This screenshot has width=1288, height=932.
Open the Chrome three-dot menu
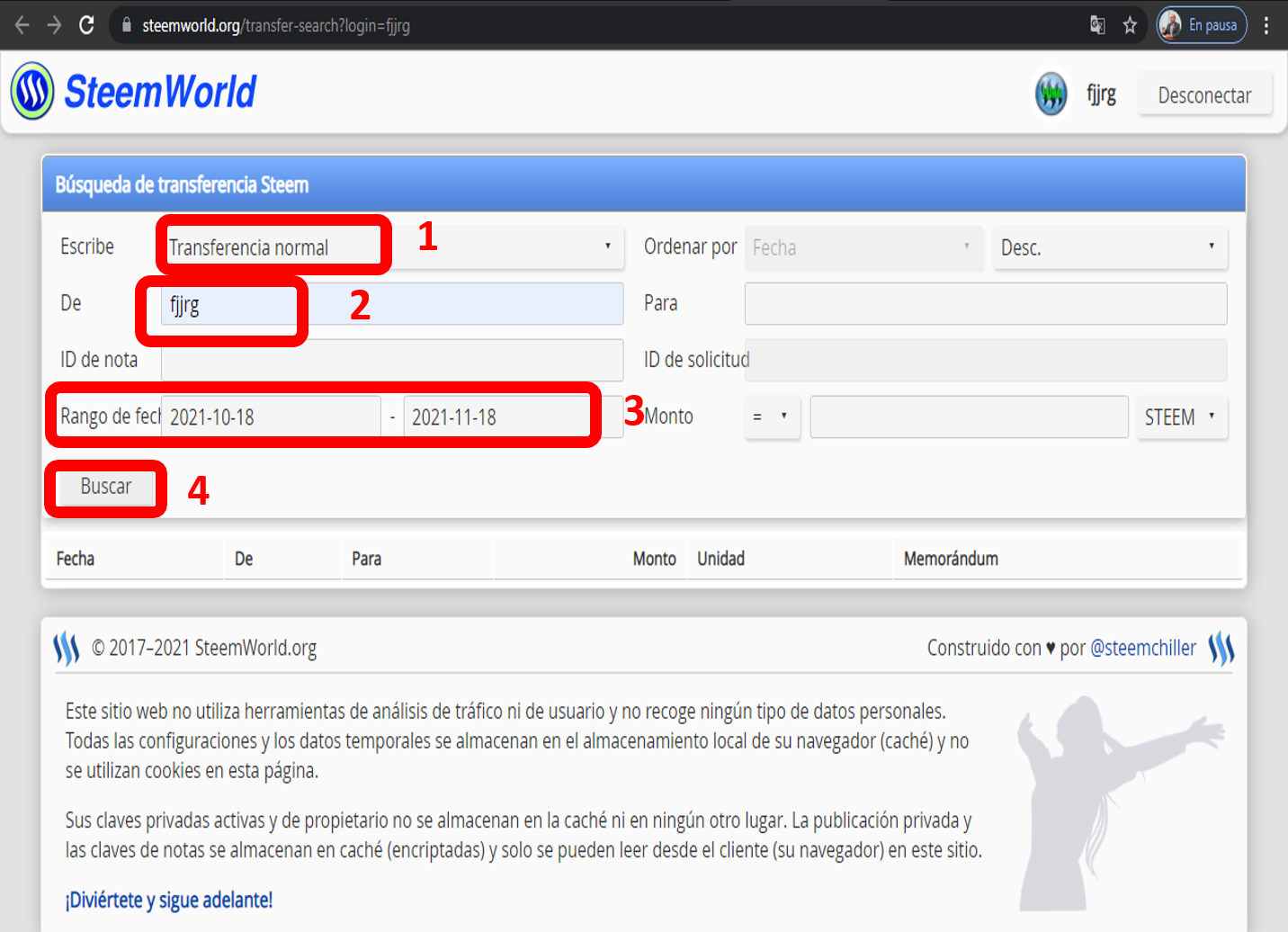[x=1266, y=25]
